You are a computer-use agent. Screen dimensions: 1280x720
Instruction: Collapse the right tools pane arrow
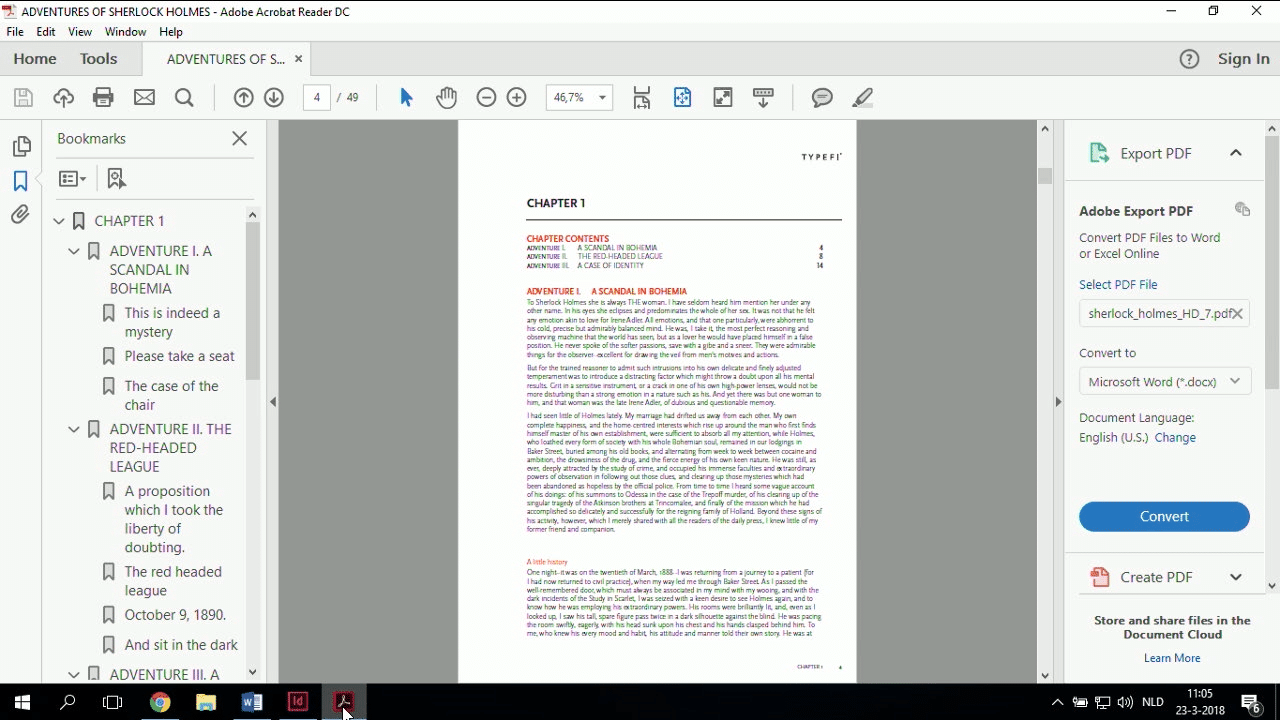(1058, 402)
